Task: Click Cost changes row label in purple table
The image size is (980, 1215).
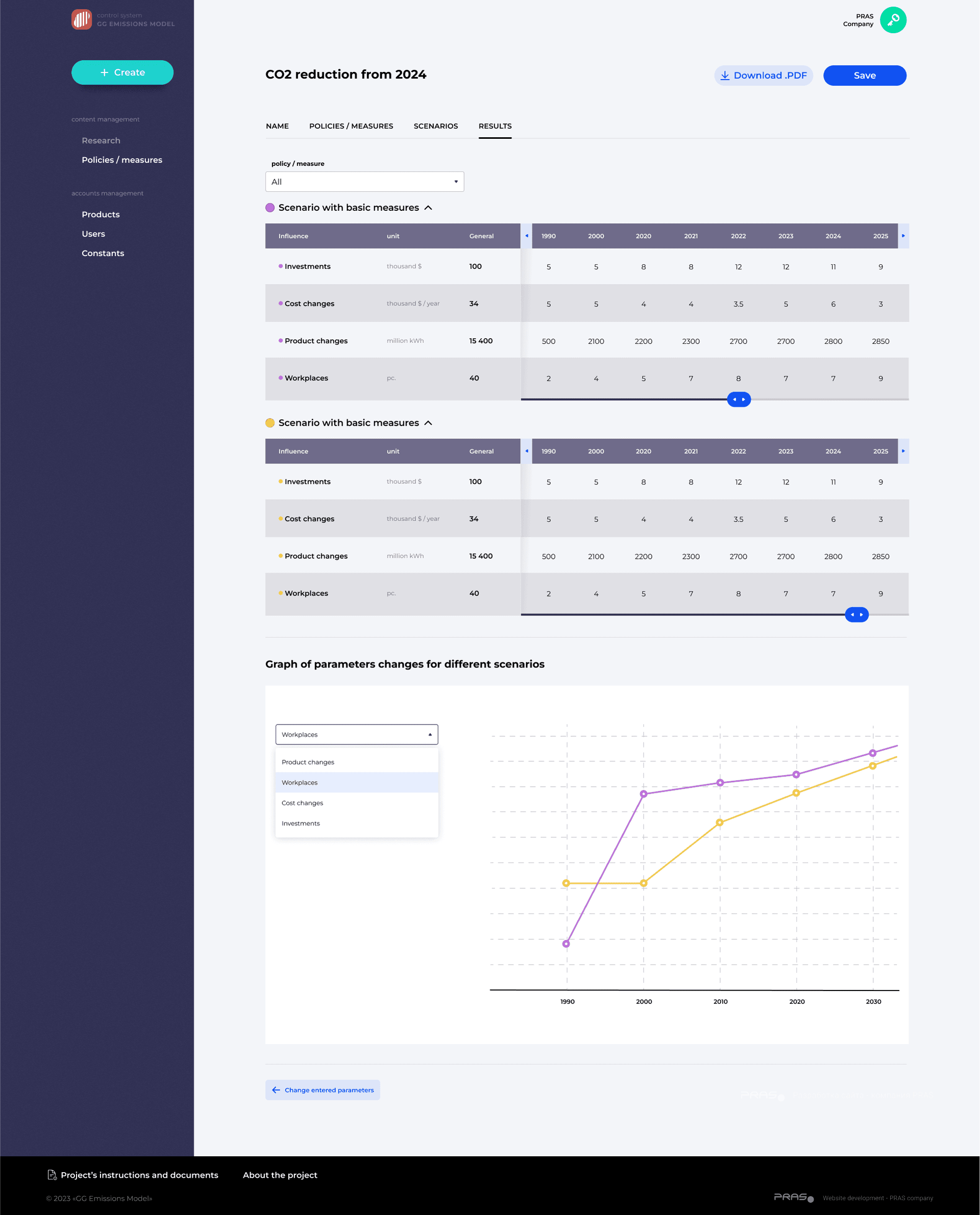Action: [309, 304]
